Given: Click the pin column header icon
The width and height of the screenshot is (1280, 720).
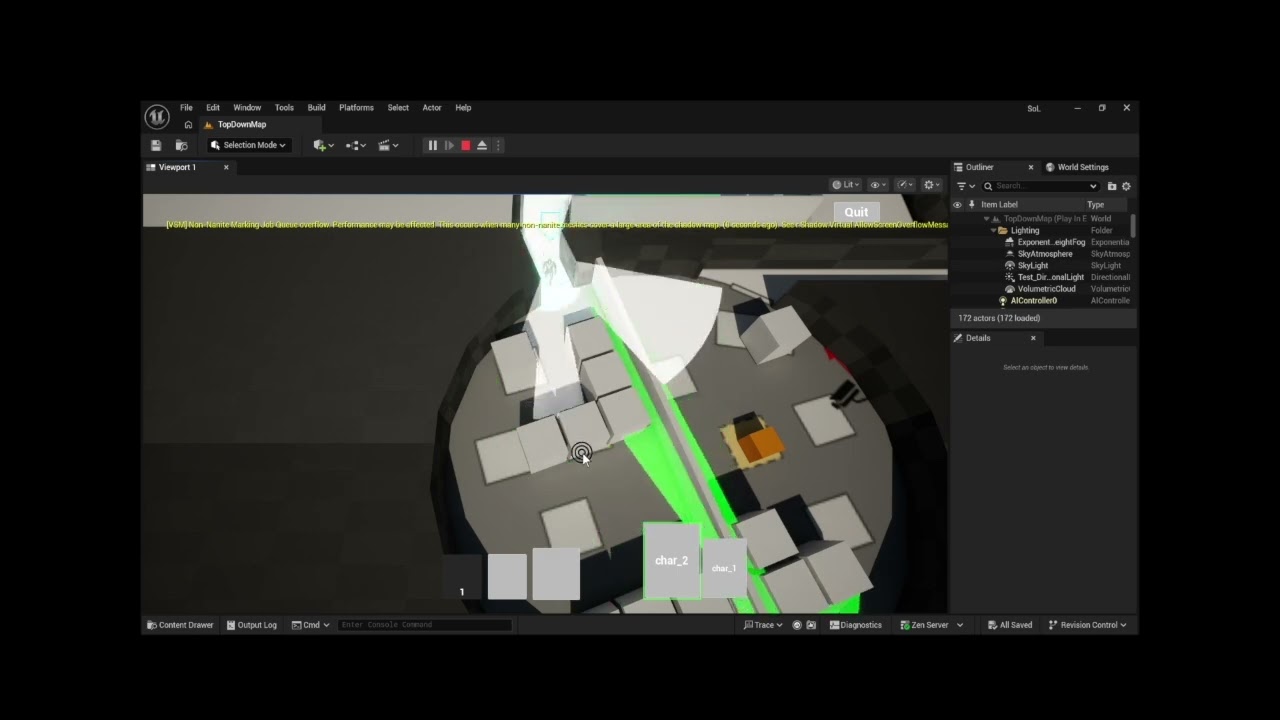Looking at the screenshot, I should [x=971, y=205].
